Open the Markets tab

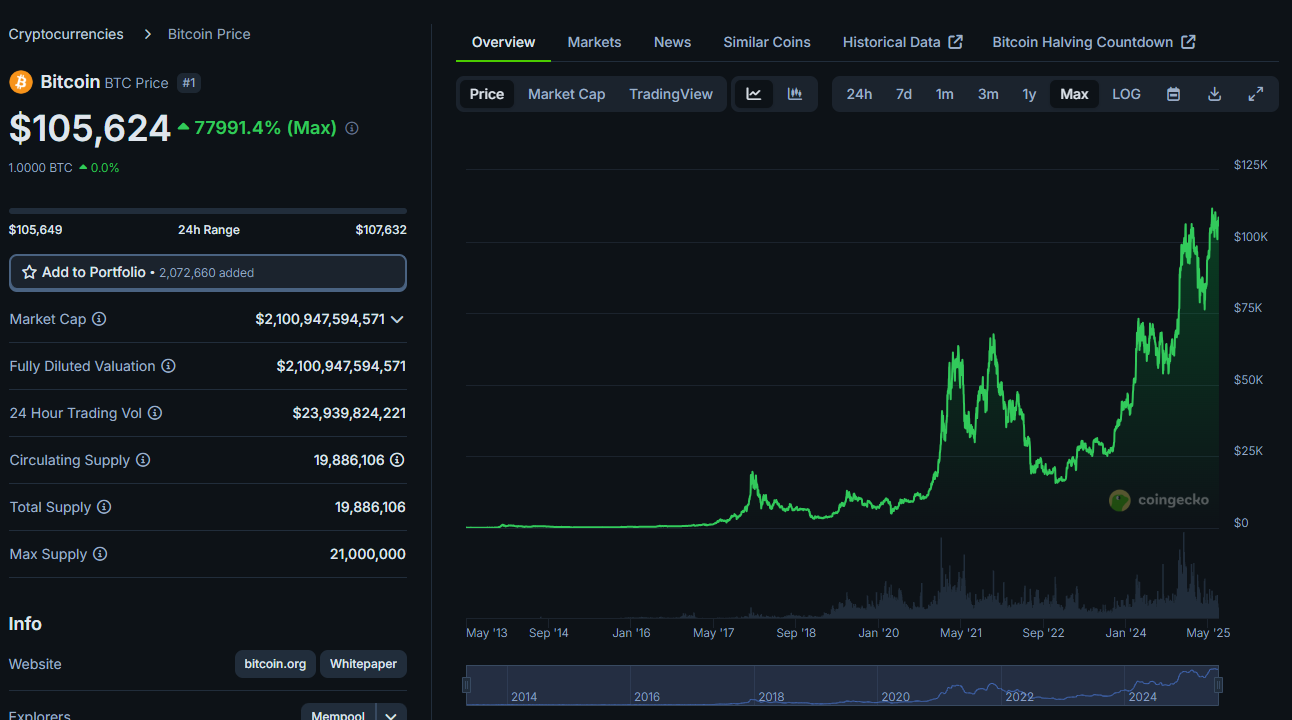pos(594,42)
